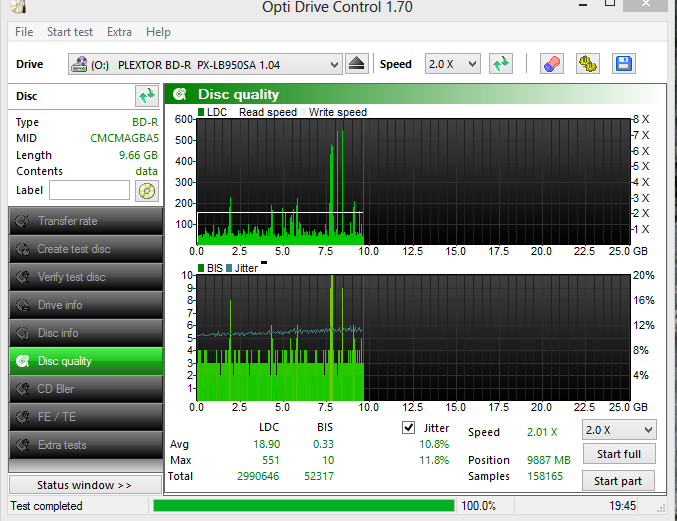Open the File menu
Viewport: 677px width, 521px height.
tap(24, 32)
